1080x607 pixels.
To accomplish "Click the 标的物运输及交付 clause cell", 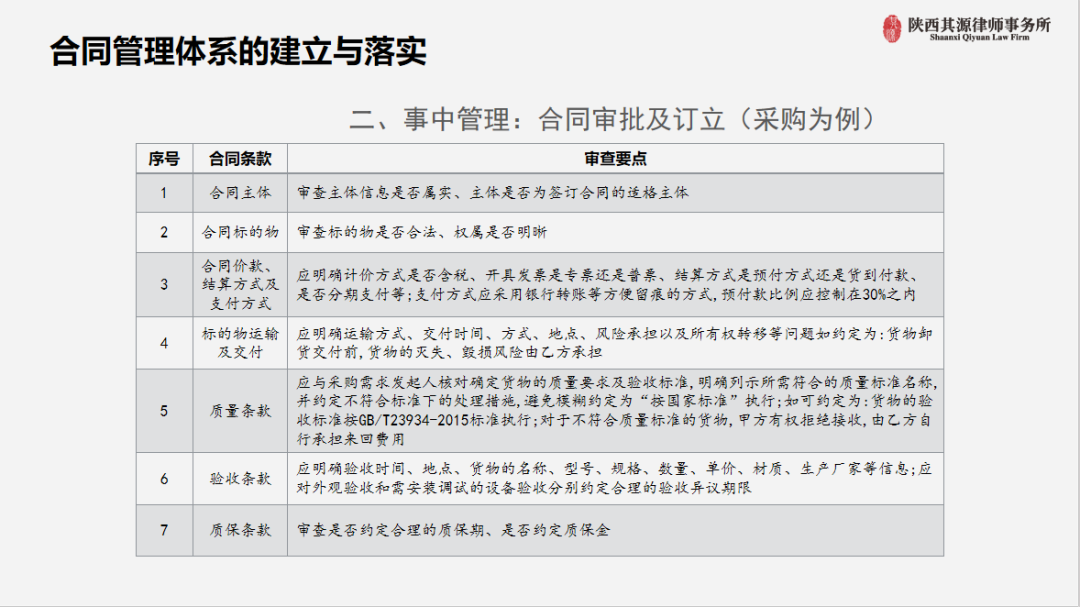I will coord(240,342).
